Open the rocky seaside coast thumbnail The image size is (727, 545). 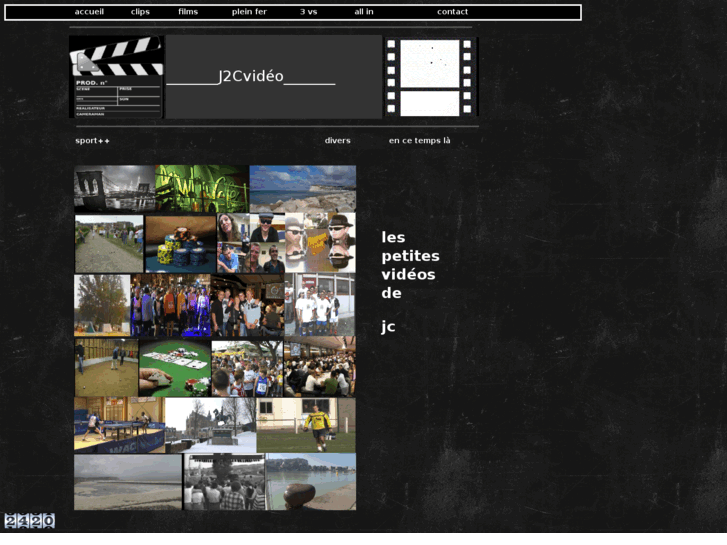[x=303, y=189]
